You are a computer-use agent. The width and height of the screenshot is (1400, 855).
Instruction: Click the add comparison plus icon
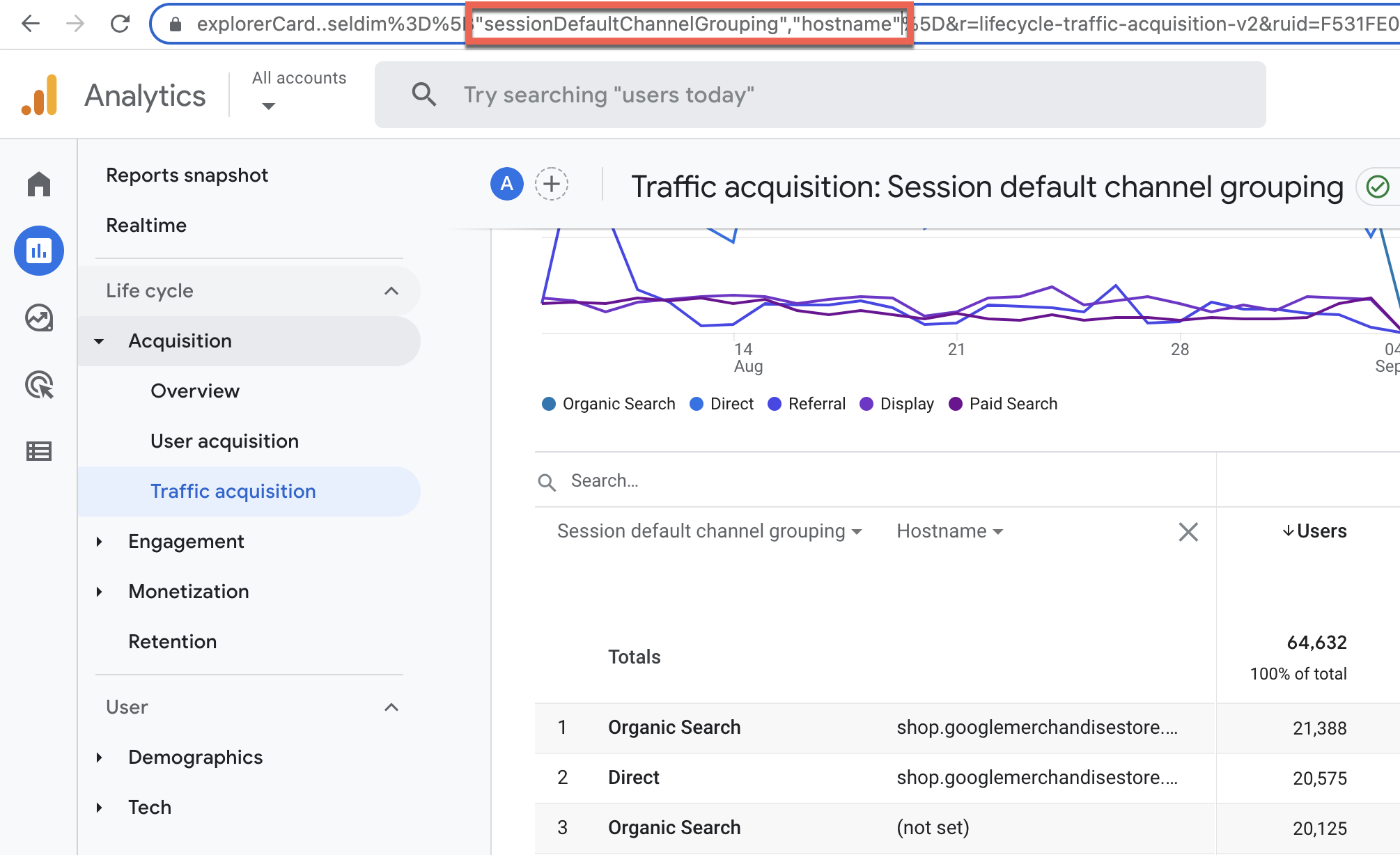coord(552,185)
